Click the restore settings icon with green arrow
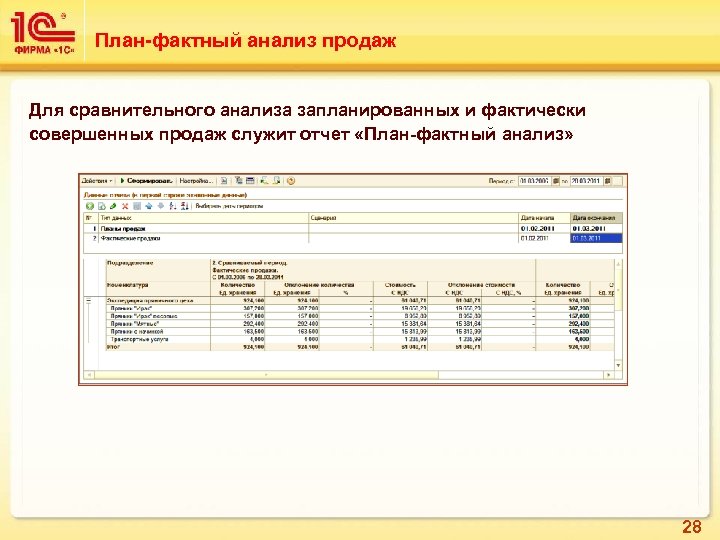 (x=264, y=181)
